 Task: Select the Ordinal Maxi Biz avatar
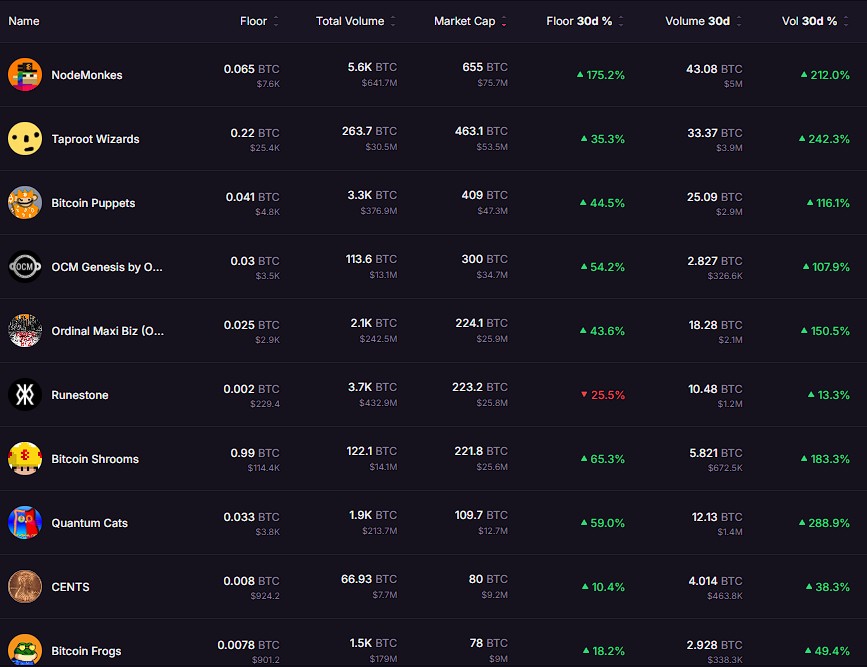coord(25,331)
